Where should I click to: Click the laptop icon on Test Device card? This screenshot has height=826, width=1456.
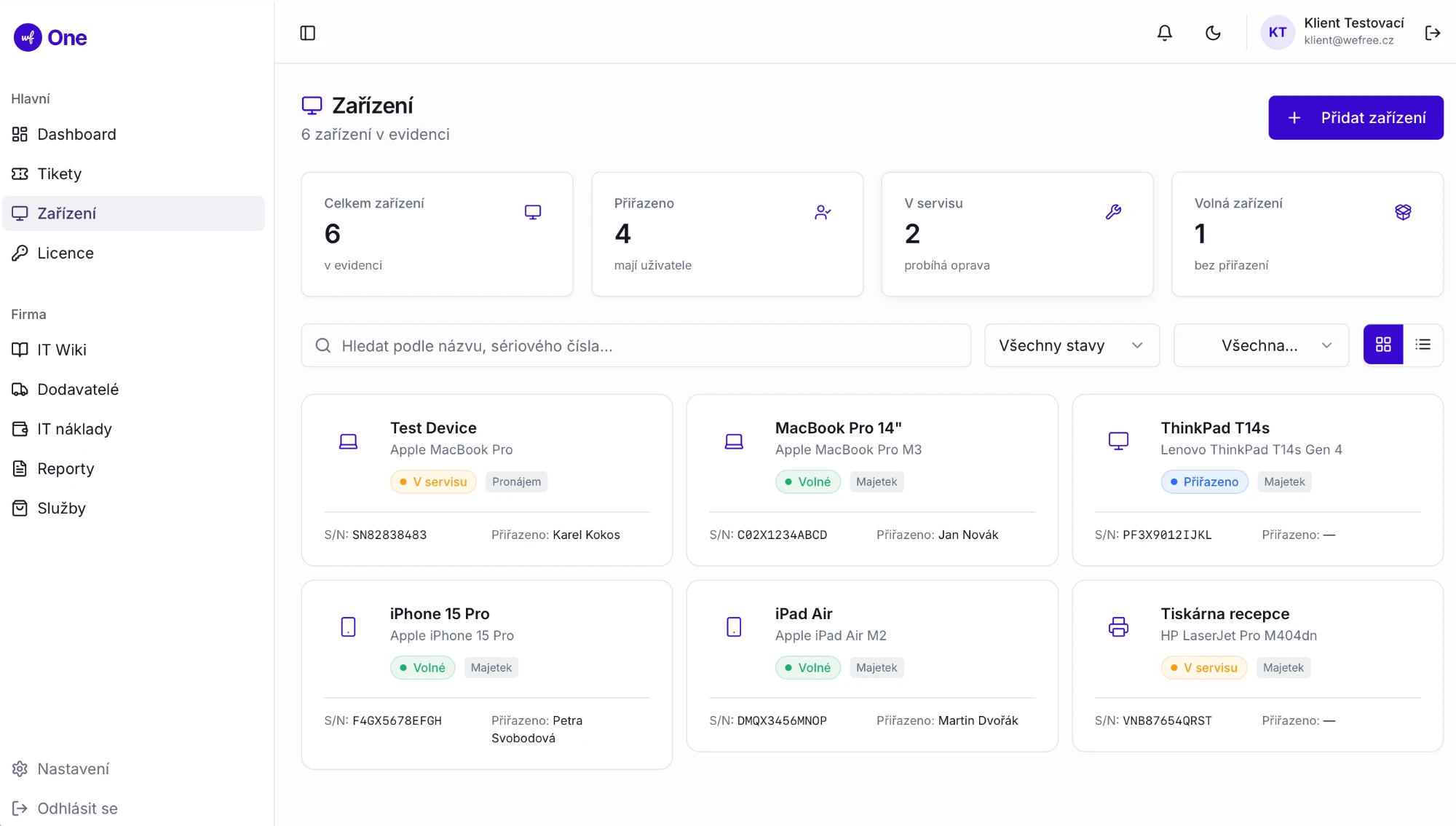pyautogui.click(x=348, y=441)
